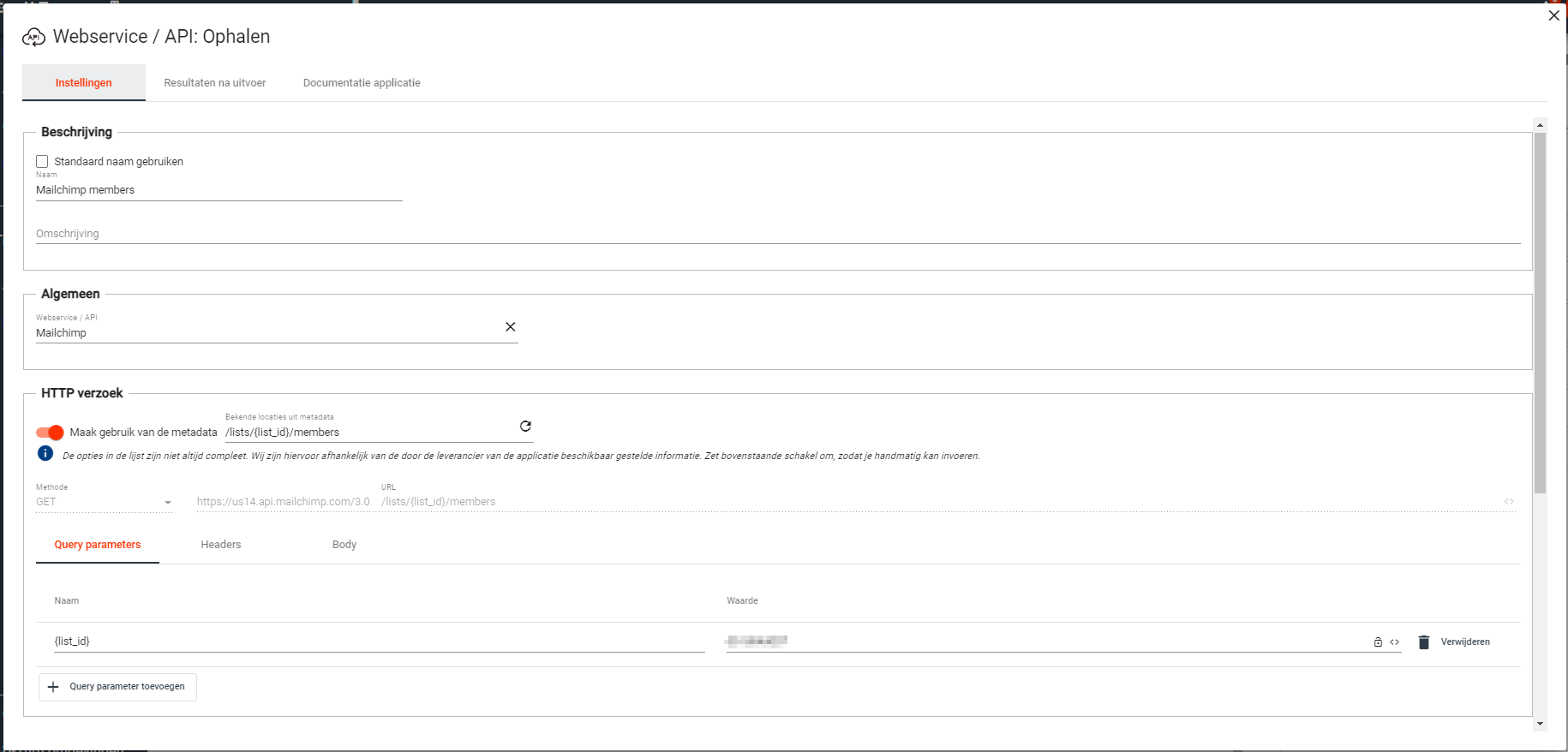Viewport: 1568px width, 752px height.
Task: Click the code brackets icon in value field
Action: coord(1395,642)
